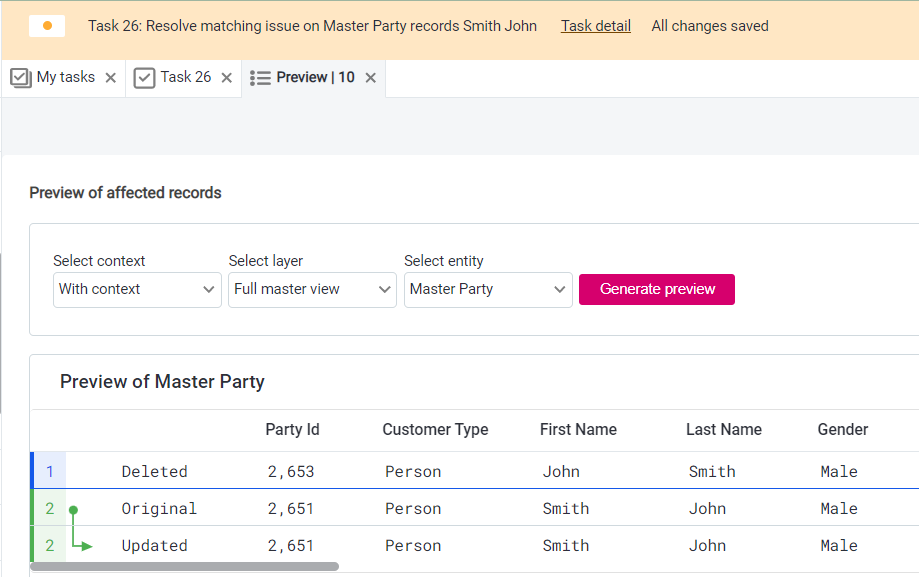Screen dimensions: 919x577
Task: Open the Select context dropdown
Action: point(137,289)
